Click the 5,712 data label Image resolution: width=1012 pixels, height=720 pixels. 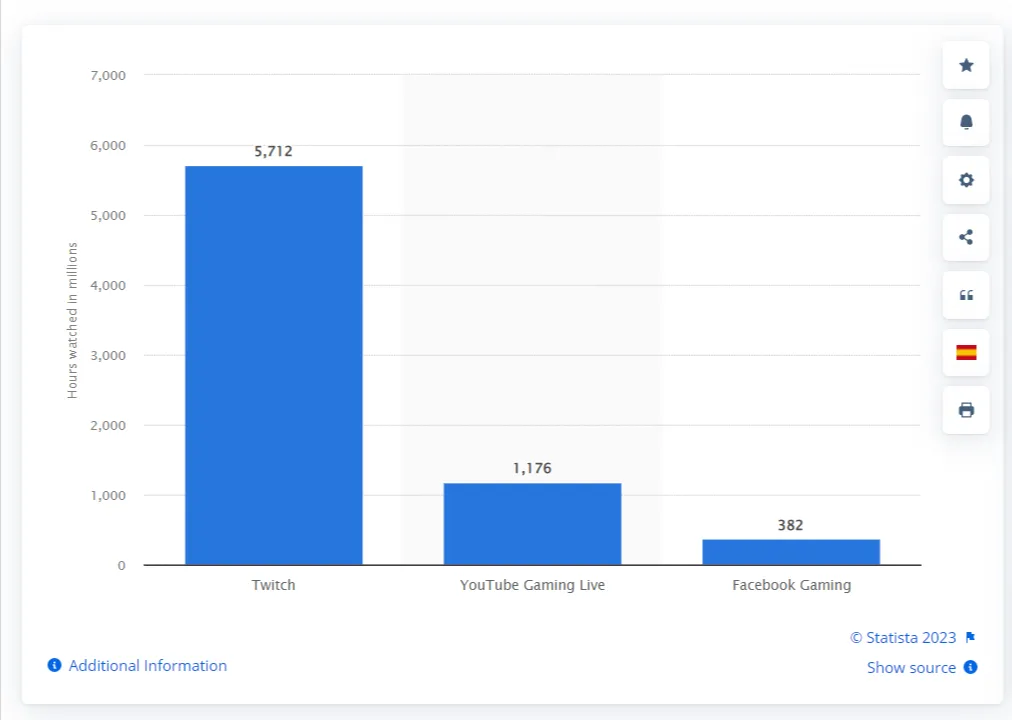(273, 152)
